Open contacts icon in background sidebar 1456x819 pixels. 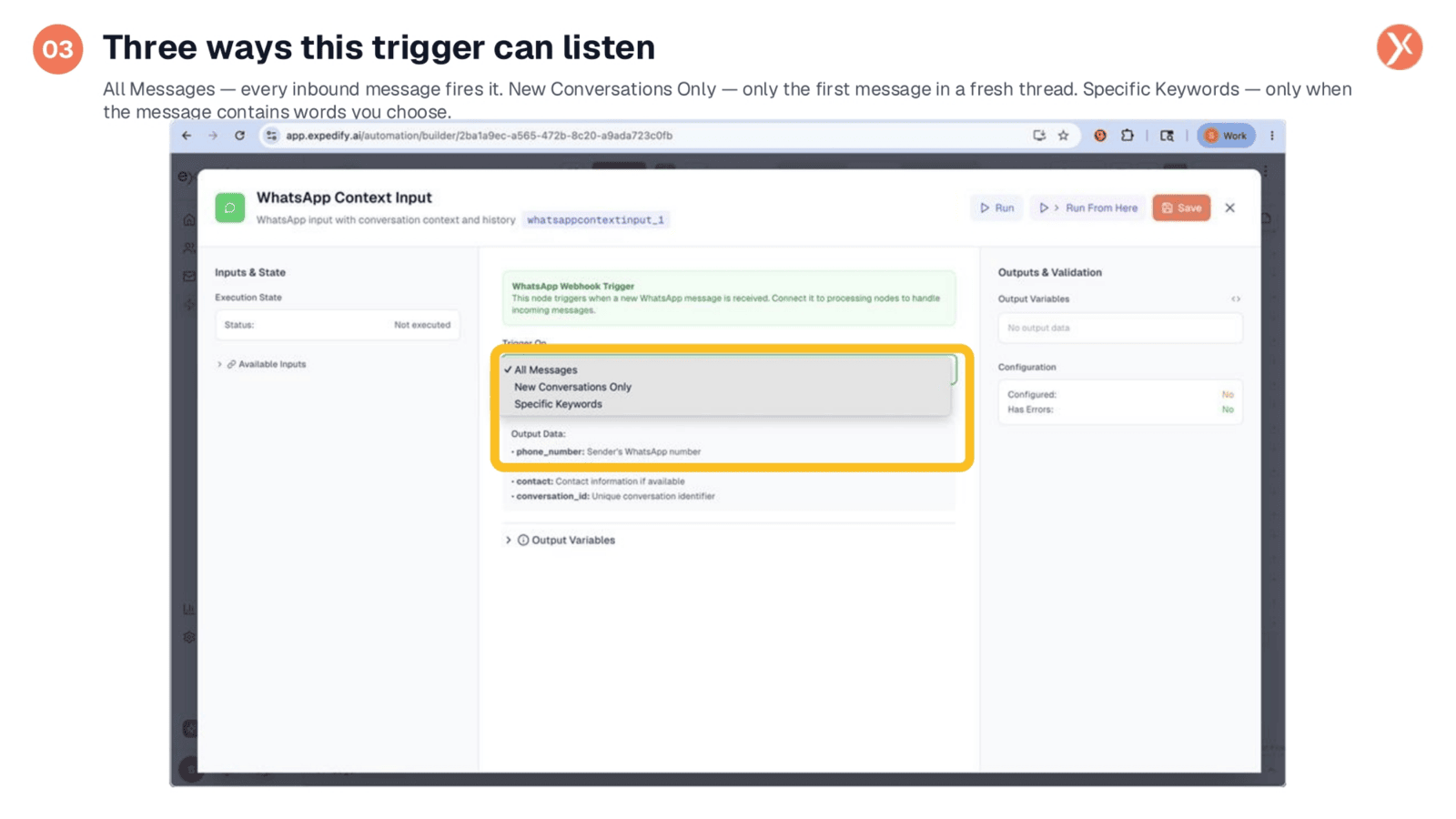[189, 248]
